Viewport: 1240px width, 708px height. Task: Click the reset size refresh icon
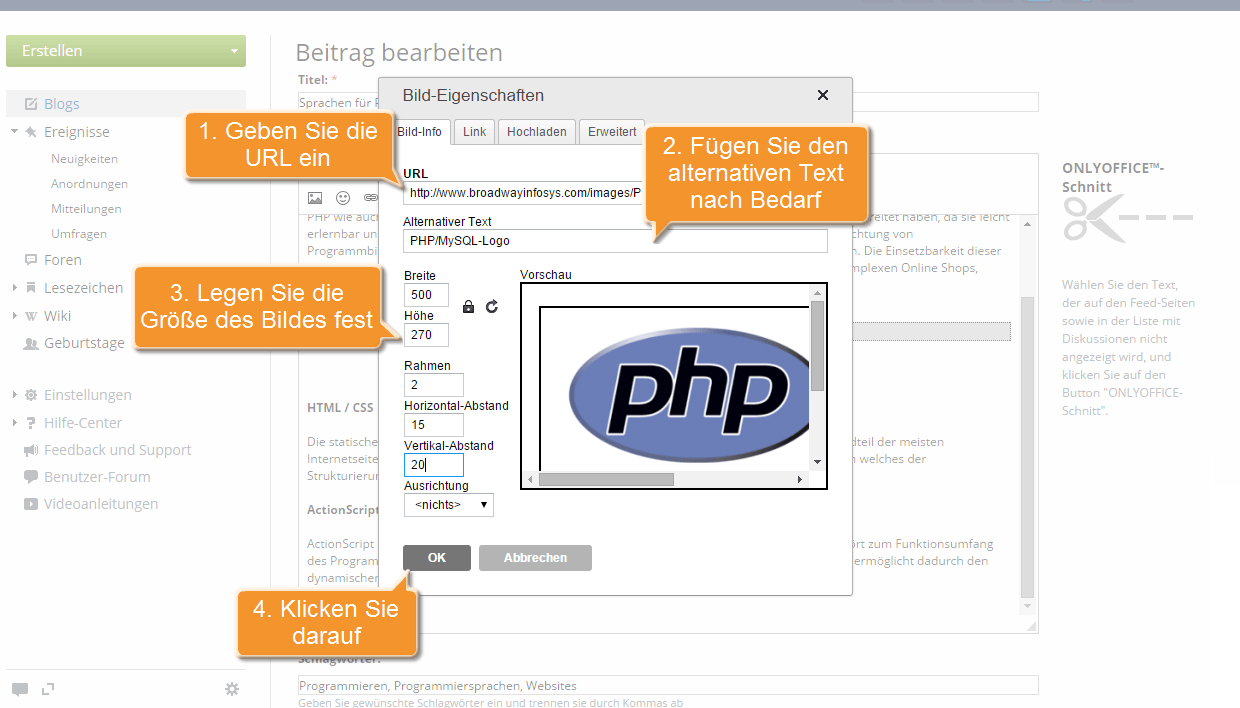(492, 307)
